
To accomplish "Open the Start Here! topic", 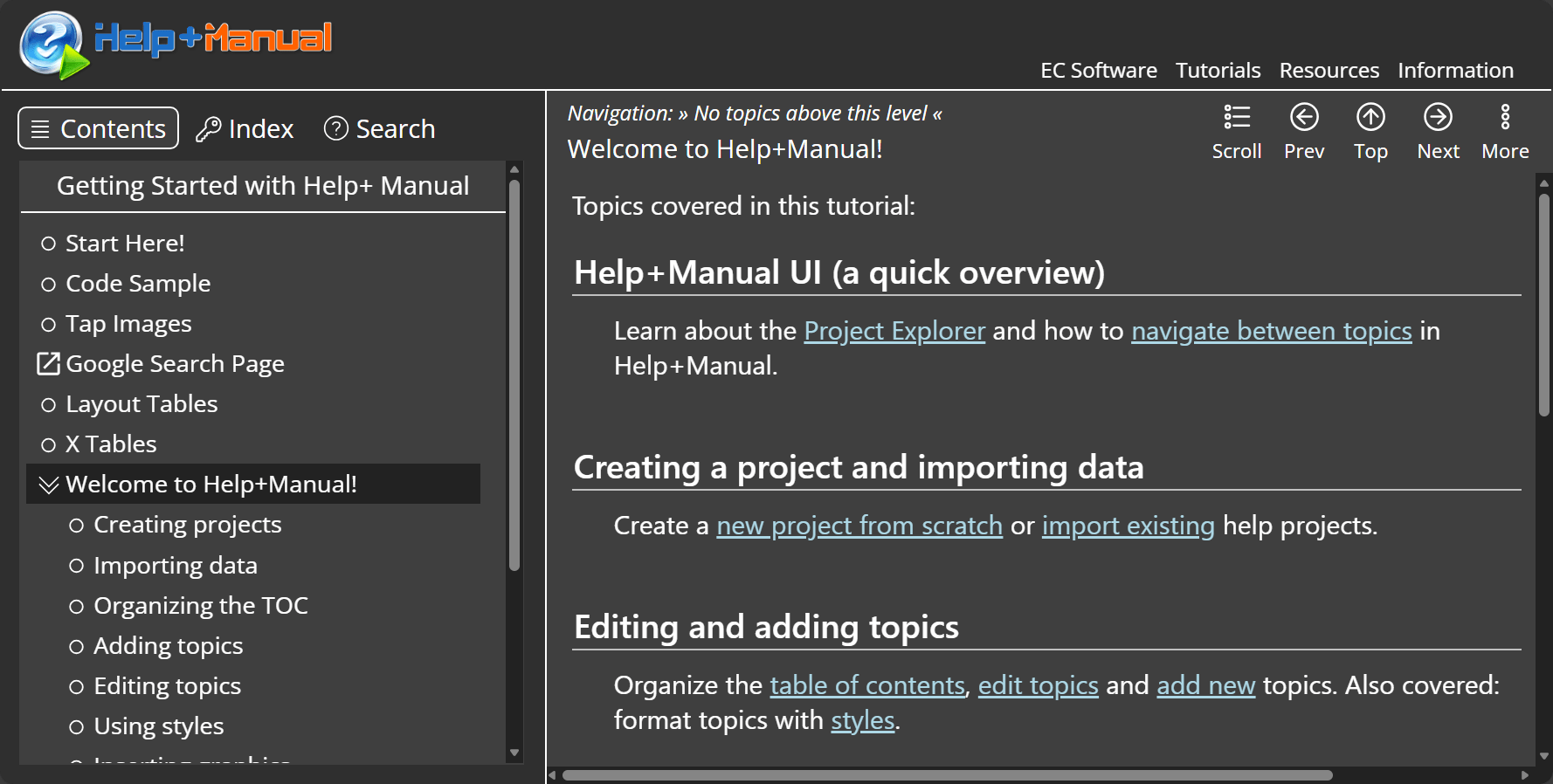I will [125, 244].
